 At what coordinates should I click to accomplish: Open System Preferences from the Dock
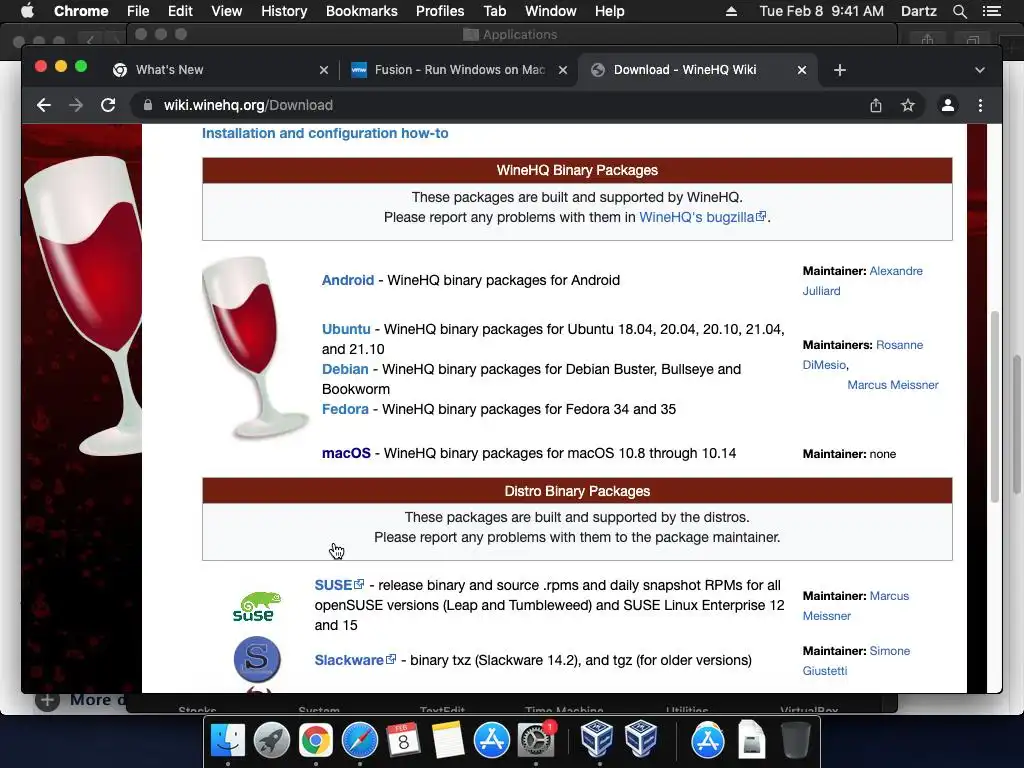click(536, 741)
